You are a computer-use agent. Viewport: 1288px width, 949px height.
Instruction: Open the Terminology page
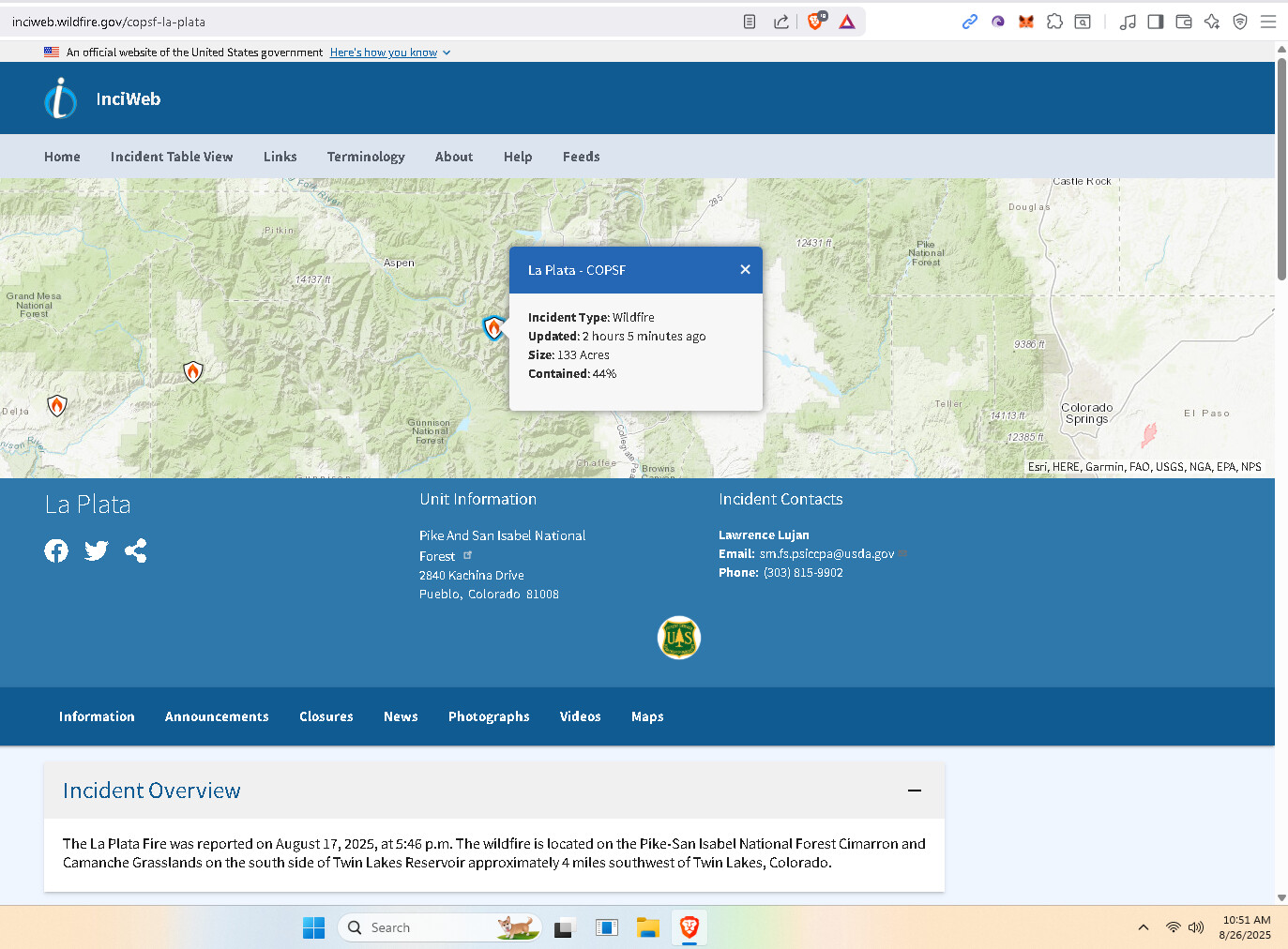pos(366,157)
